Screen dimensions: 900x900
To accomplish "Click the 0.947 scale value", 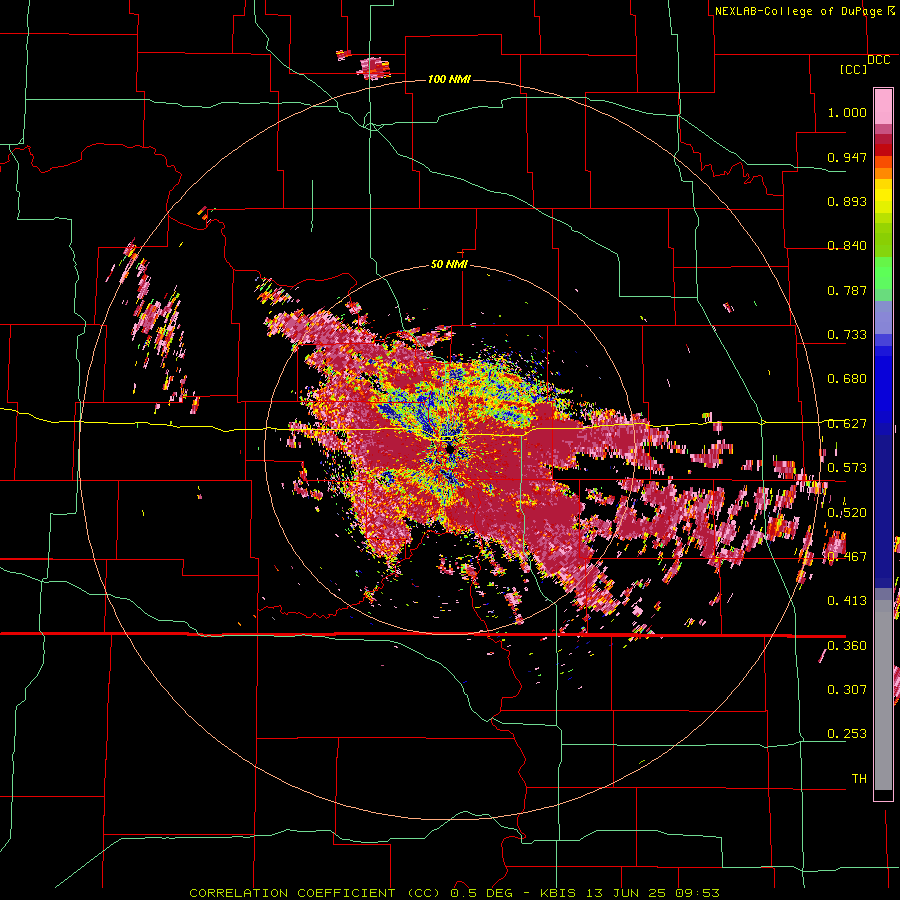I will pos(847,157).
